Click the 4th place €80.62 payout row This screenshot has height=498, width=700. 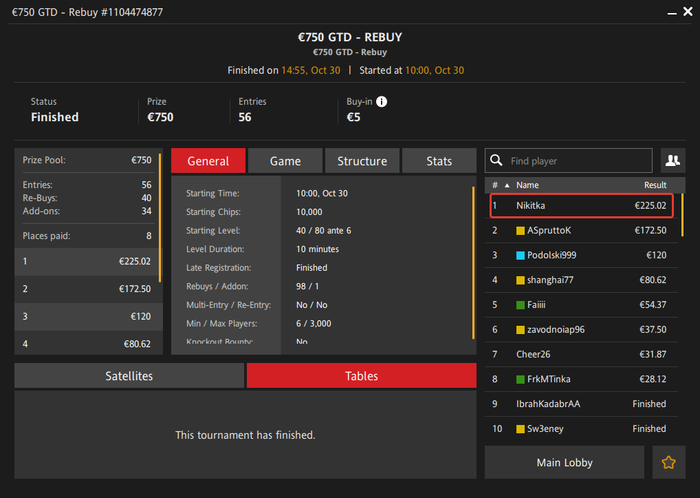point(87,344)
